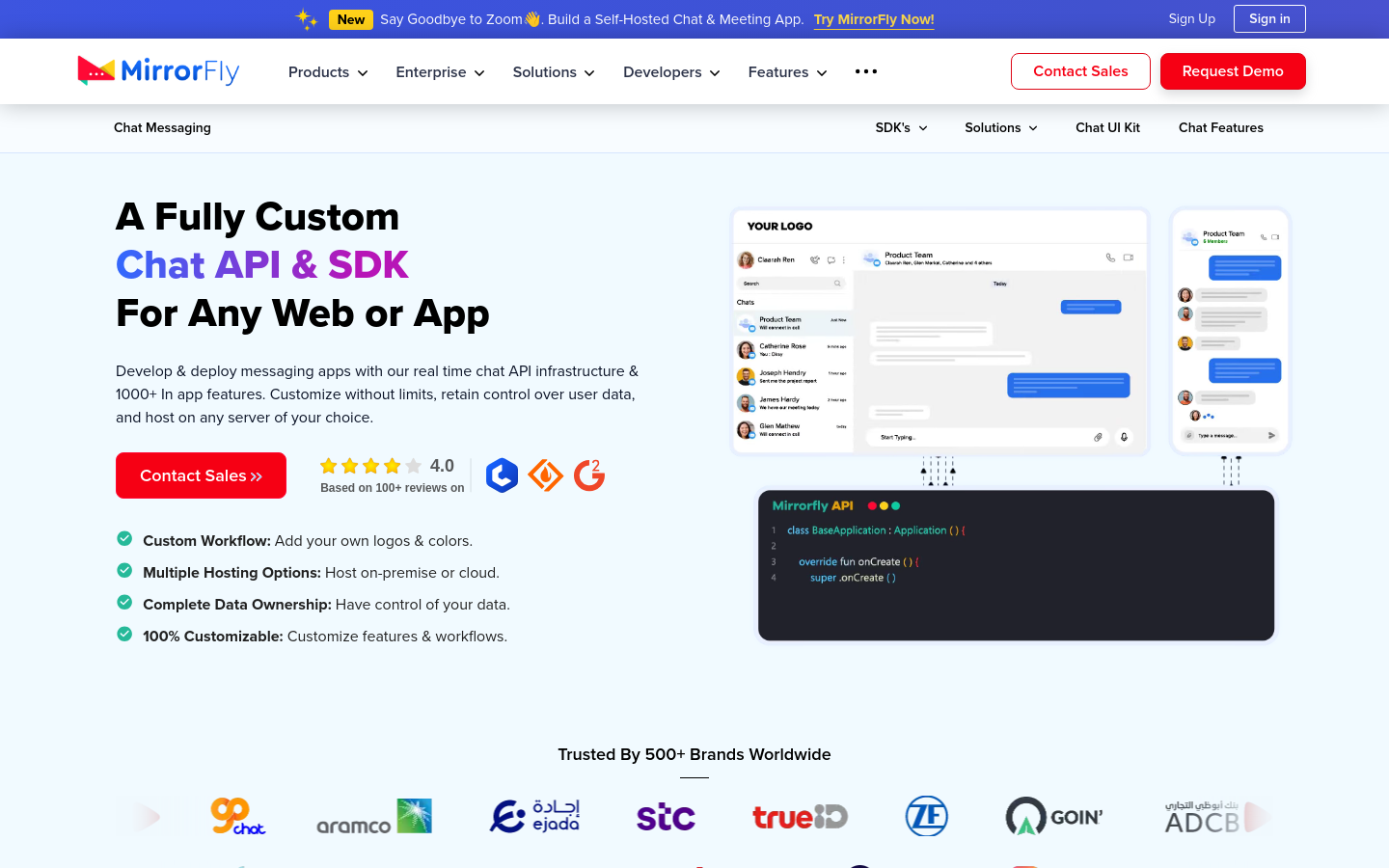Viewport: 1389px width, 868px height.
Task: Click the New badge in the top banner
Action: [x=351, y=19]
